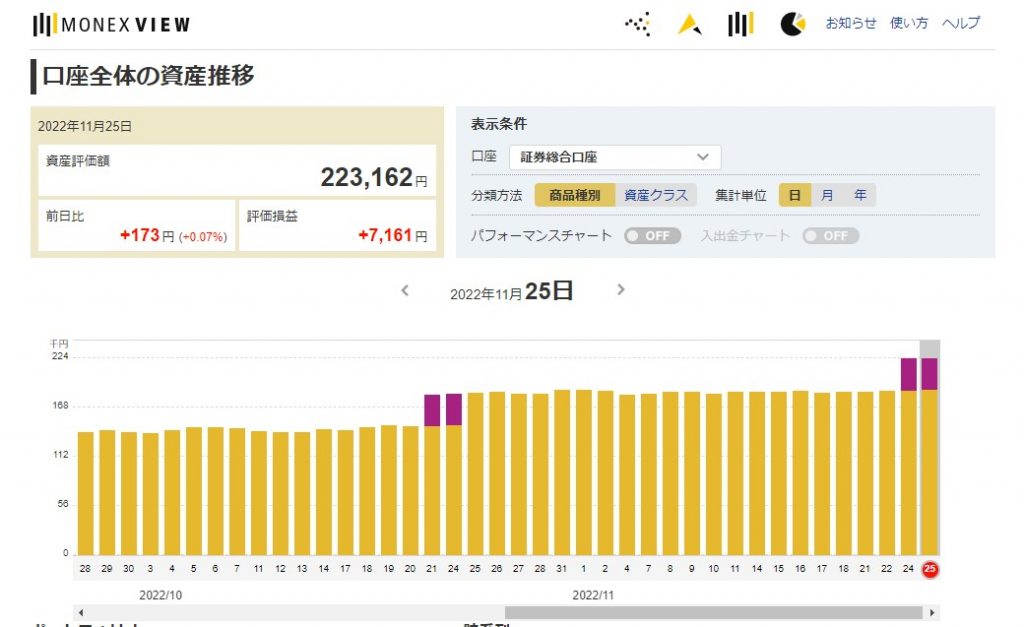This screenshot has height=627, width=1024.
Task: Select the red highlighted 25 date marker
Action: click(930, 569)
